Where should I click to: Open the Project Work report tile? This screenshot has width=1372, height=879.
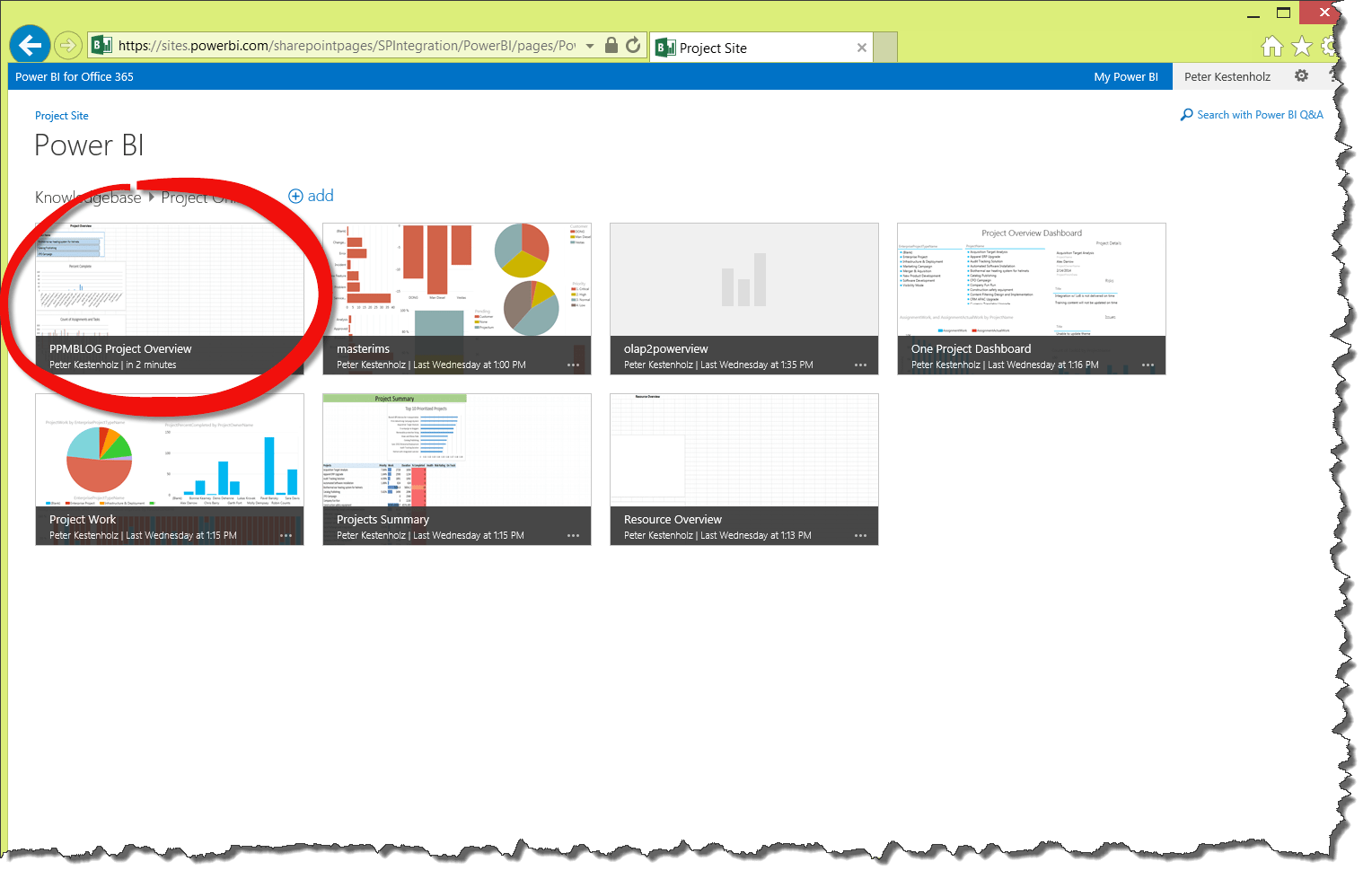170,470
